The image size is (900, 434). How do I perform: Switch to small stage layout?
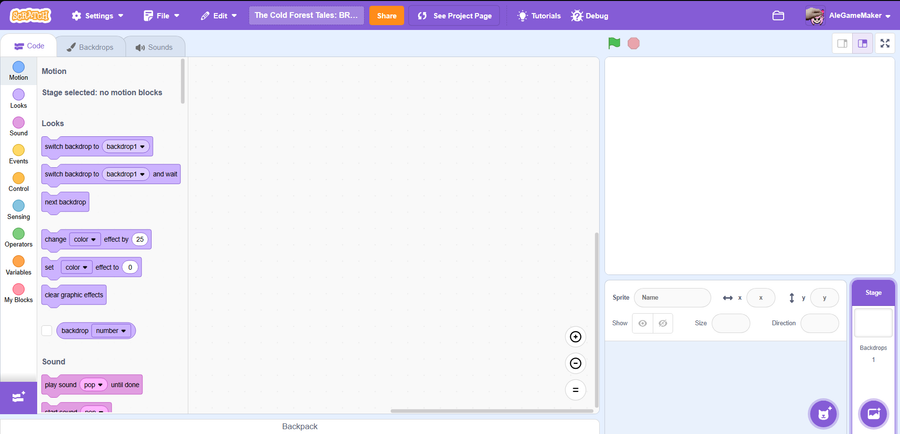(x=842, y=44)
